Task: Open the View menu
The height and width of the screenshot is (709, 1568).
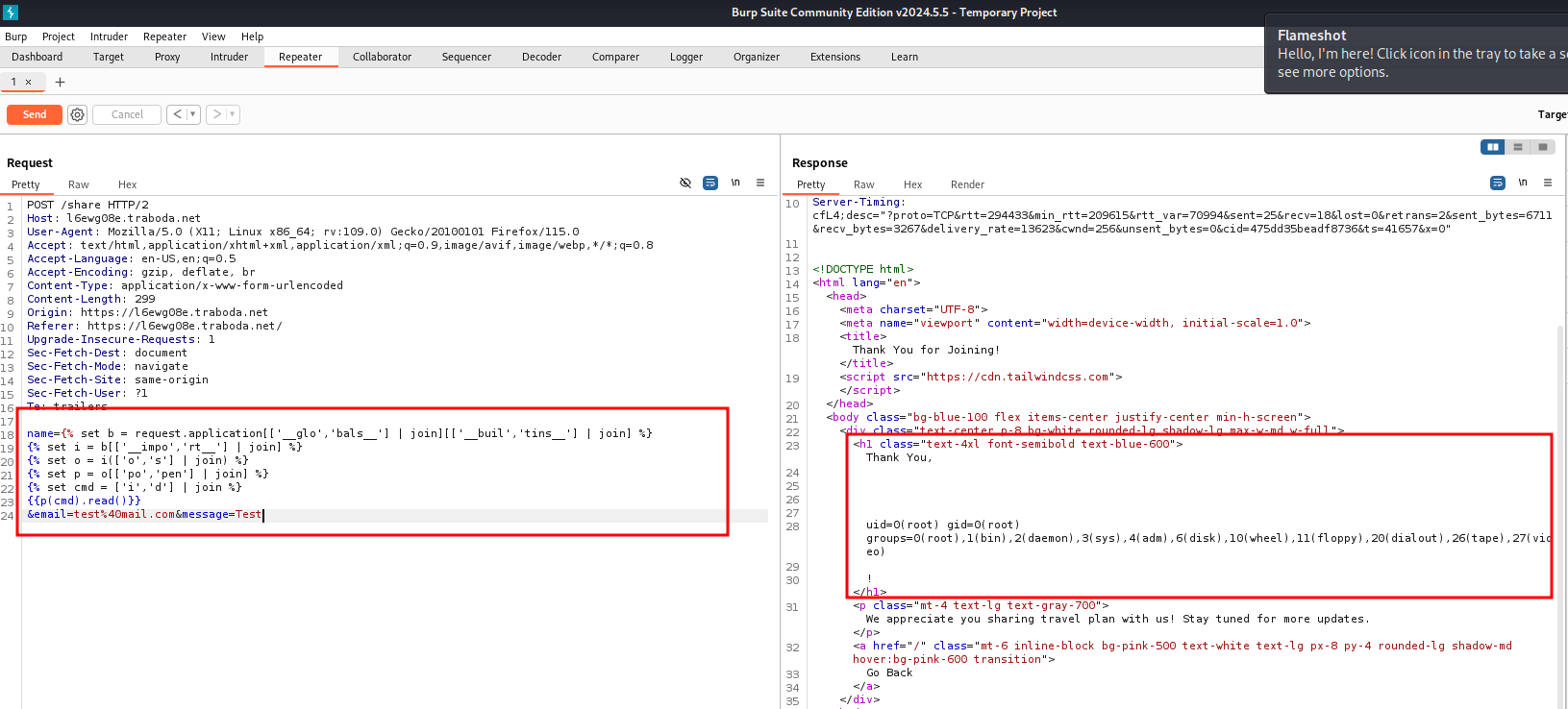Action: (213, 37)
